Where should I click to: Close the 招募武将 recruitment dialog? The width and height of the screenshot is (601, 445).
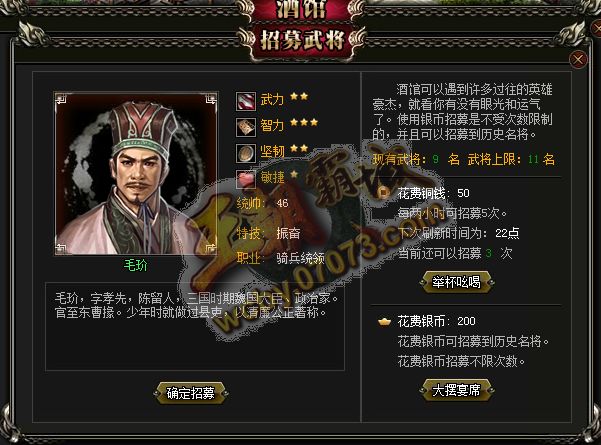(x=578, y=59)
